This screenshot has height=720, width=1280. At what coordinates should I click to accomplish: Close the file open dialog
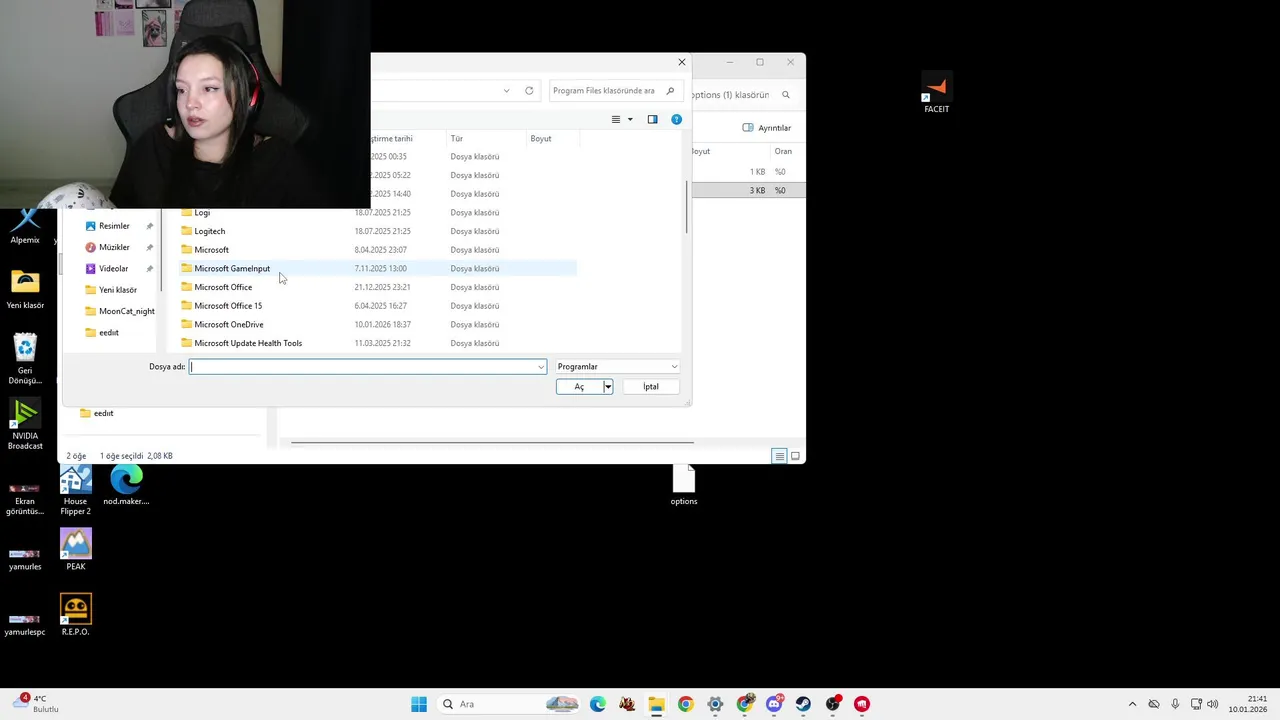pyautogui.click(x=682, y=62)
